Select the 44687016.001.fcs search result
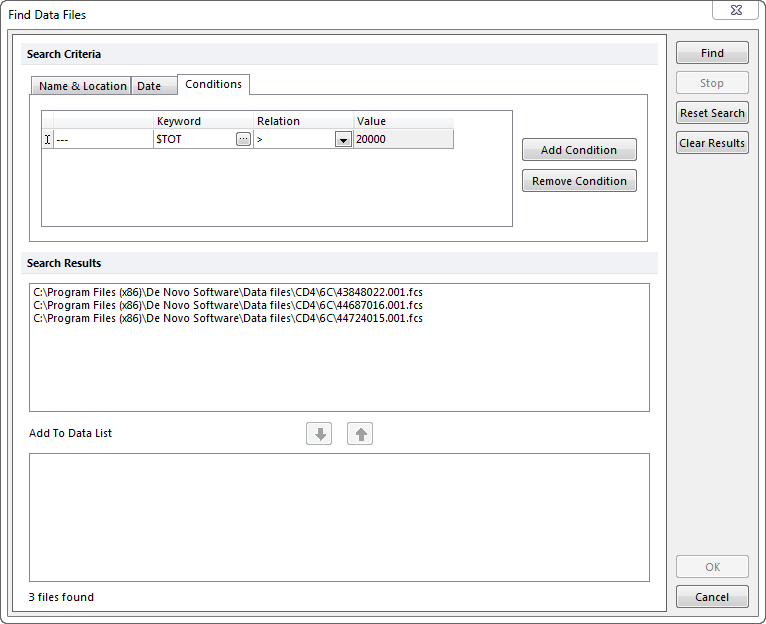Image resolution: width=766 pixels, height=624 pixels. tap(228, 305)
